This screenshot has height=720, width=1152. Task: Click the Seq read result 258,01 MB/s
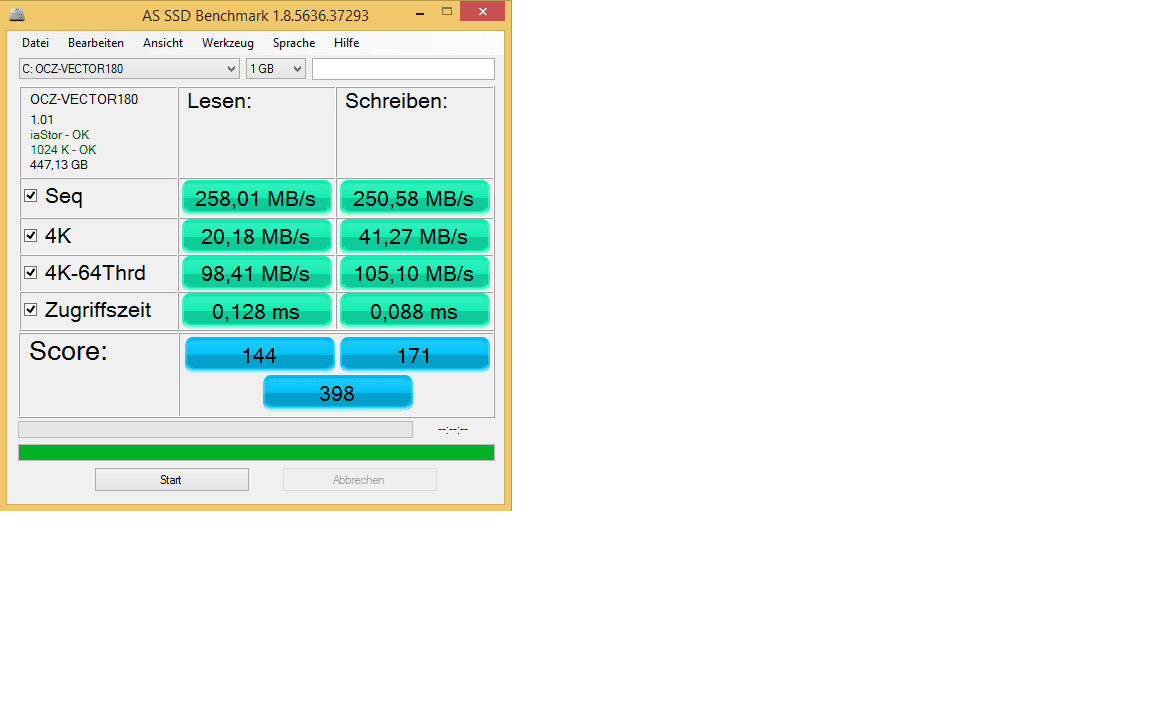(256, 198)
